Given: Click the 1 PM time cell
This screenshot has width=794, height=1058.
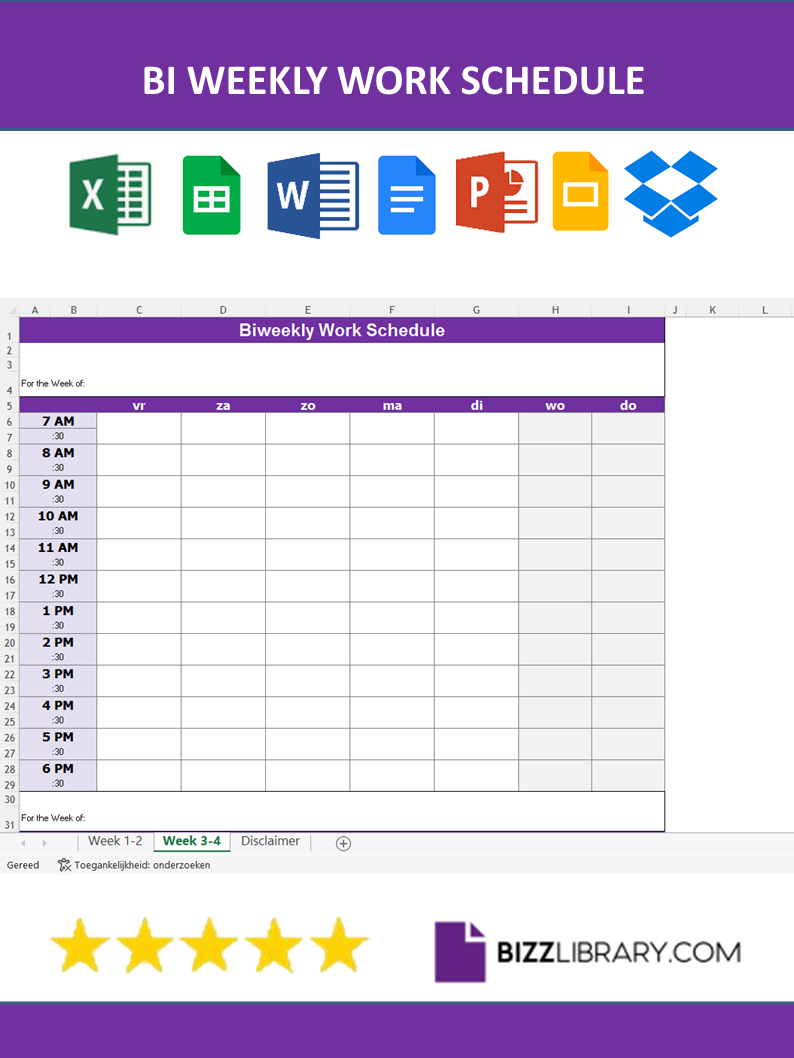Looking at the screenshot, I should (x=58, y=611).
